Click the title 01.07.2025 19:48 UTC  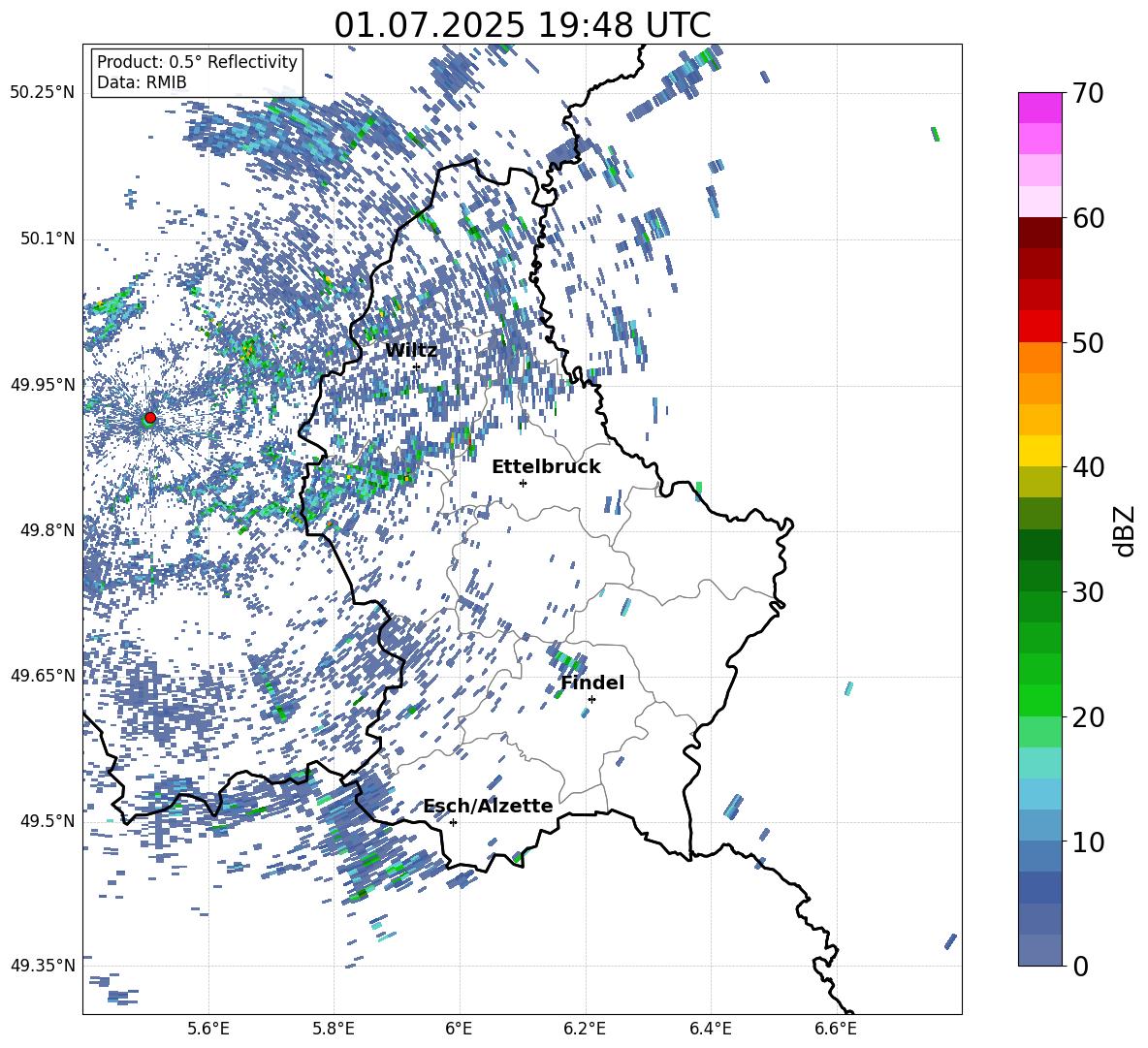522,25
